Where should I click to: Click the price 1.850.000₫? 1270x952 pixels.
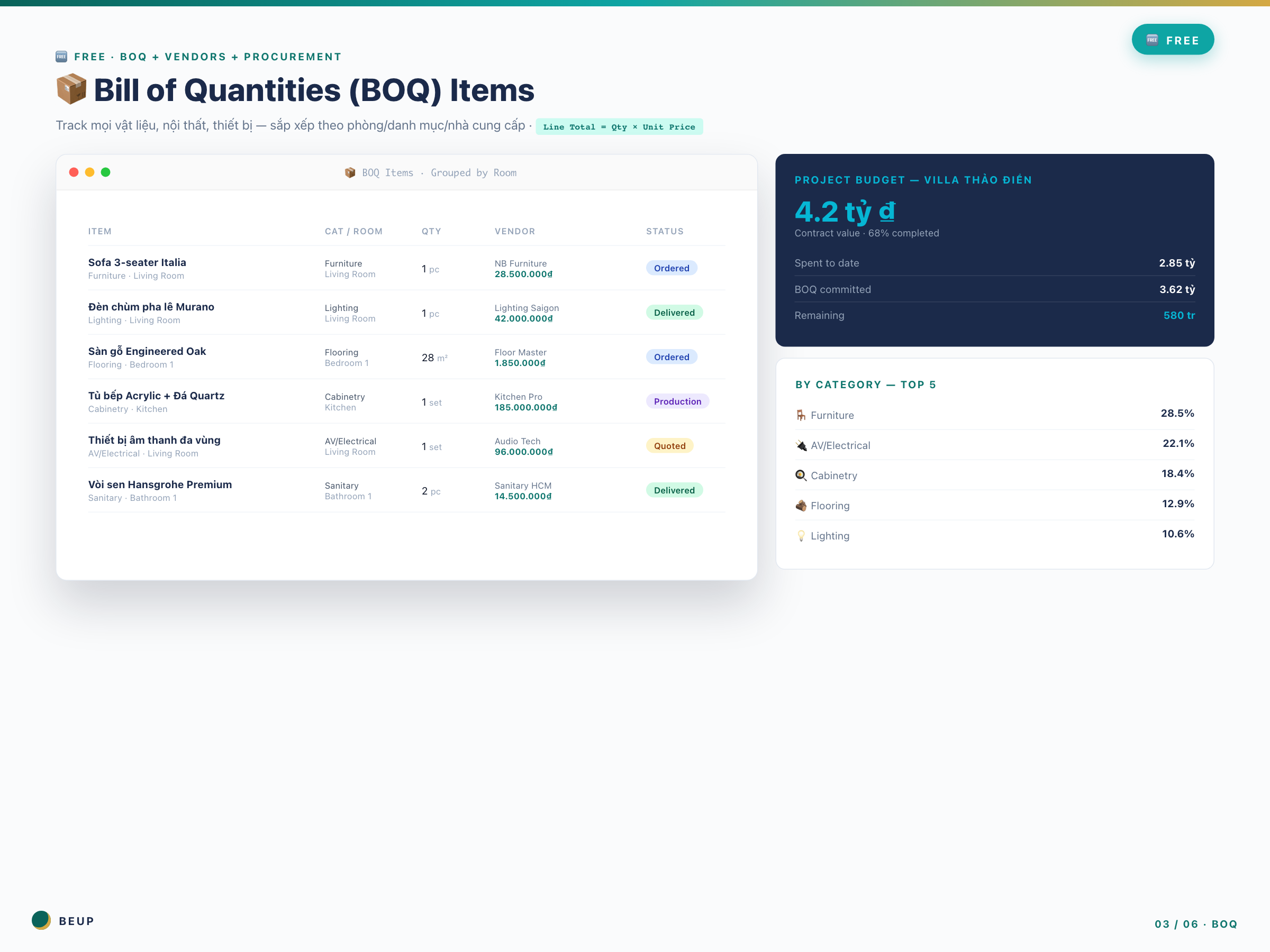pos(520,363)
